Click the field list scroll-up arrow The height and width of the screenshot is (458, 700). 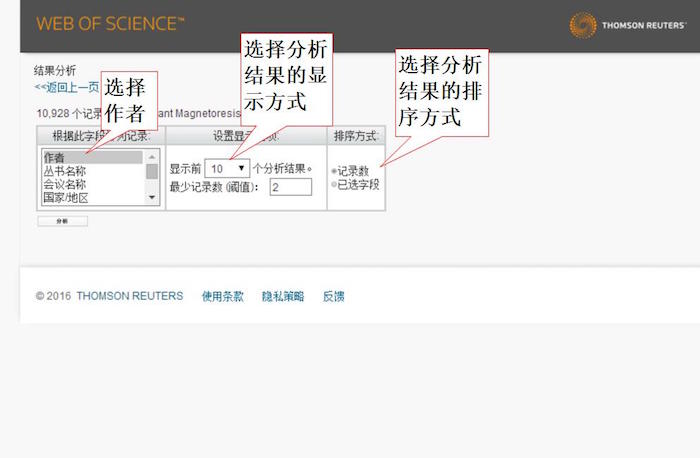(x=152, y=157)
